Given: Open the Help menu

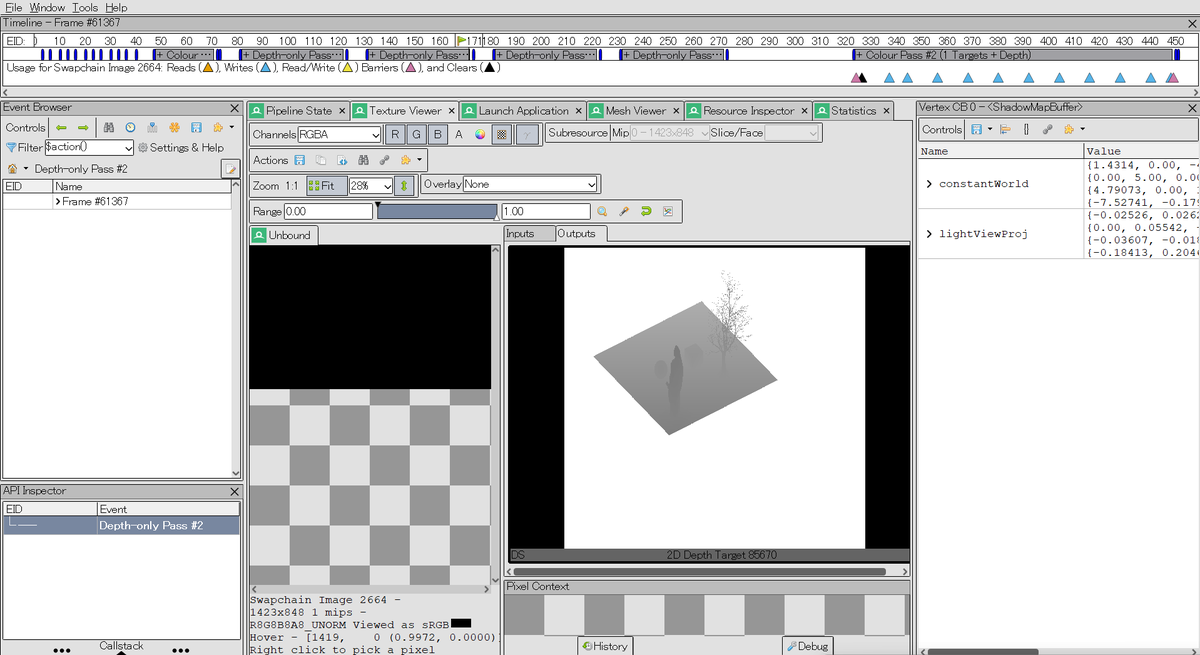Looking at the screenshot, I should [x=116, y=7].
